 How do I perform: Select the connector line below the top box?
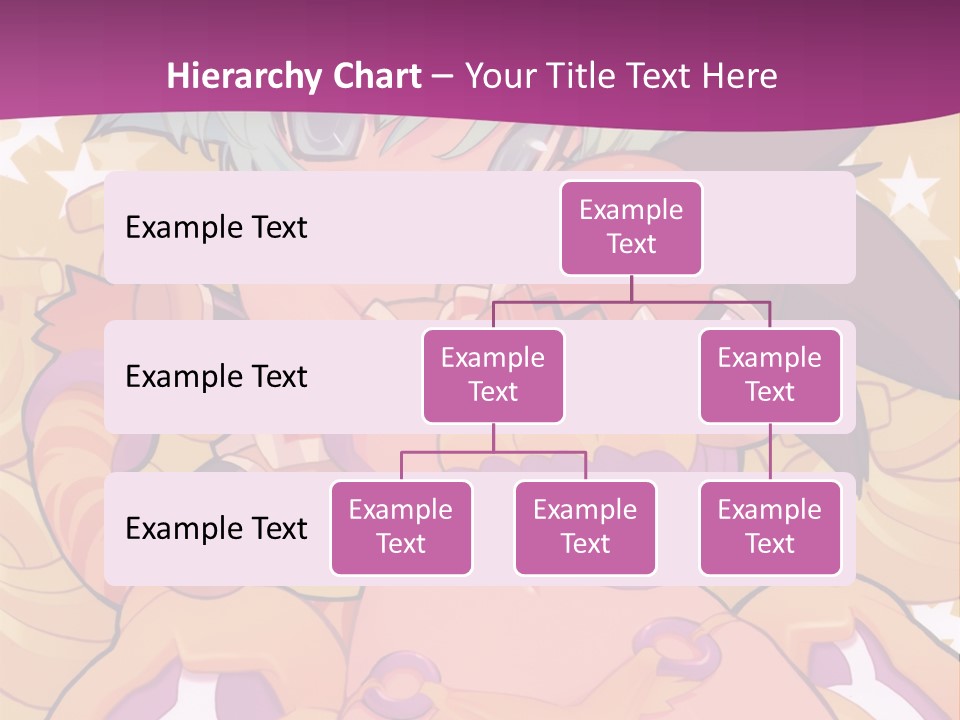[631, 288]
